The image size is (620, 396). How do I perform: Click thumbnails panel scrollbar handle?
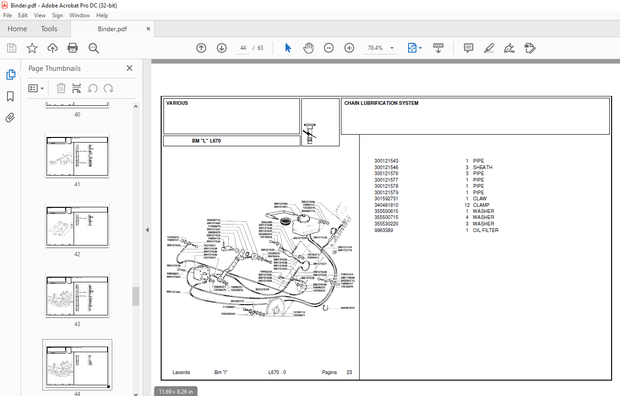(x=136, y=296)
